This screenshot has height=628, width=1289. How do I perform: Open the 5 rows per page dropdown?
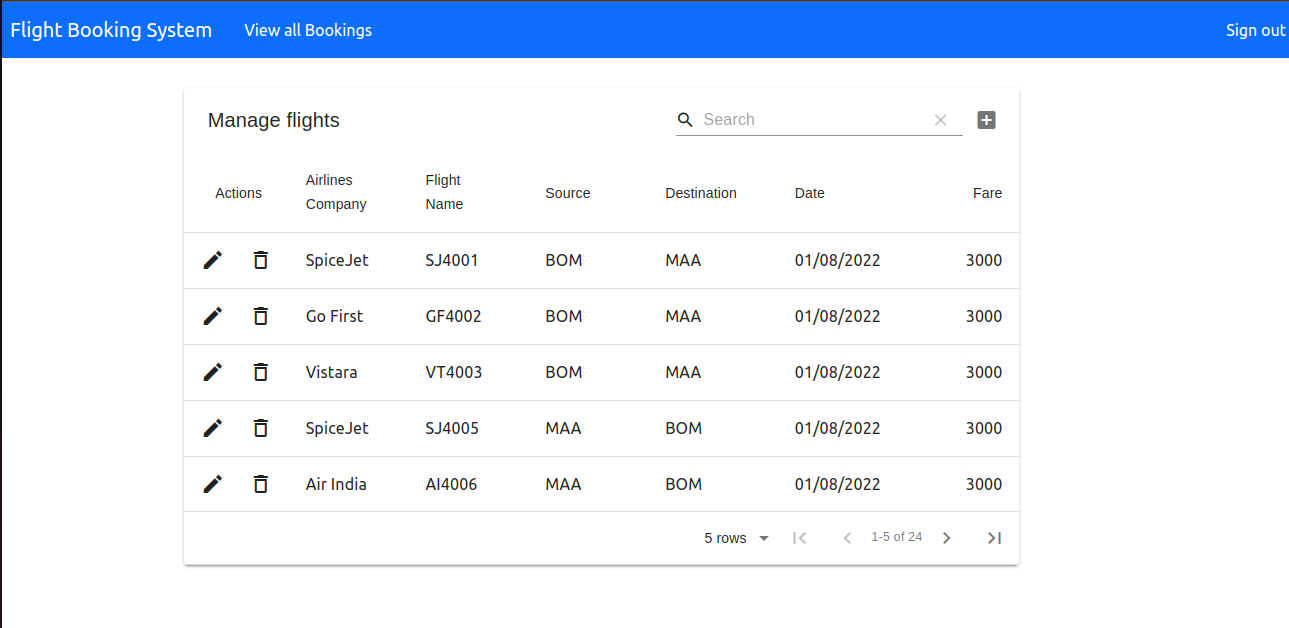coord(737,538)
